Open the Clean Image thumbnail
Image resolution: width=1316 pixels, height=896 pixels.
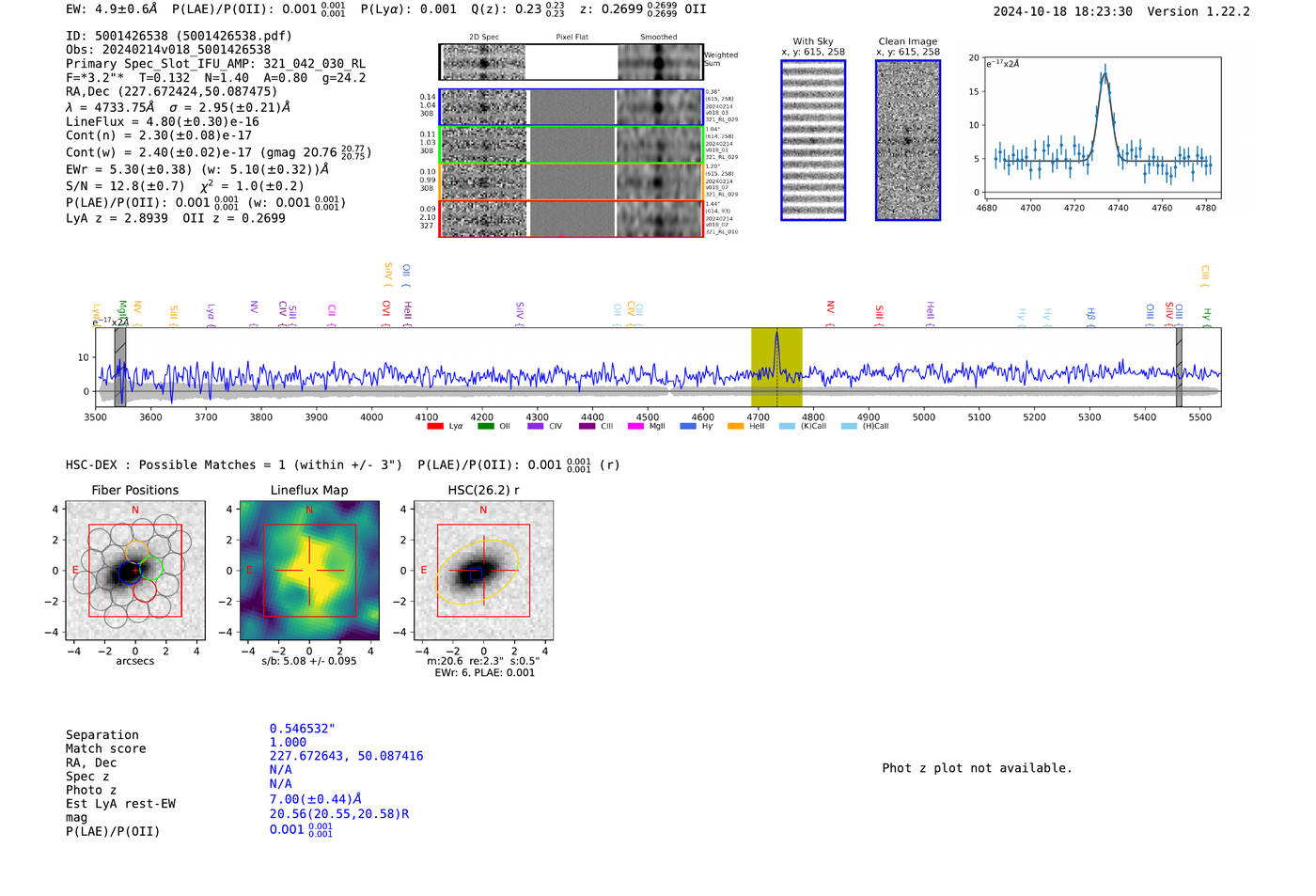tap(908, 140)
